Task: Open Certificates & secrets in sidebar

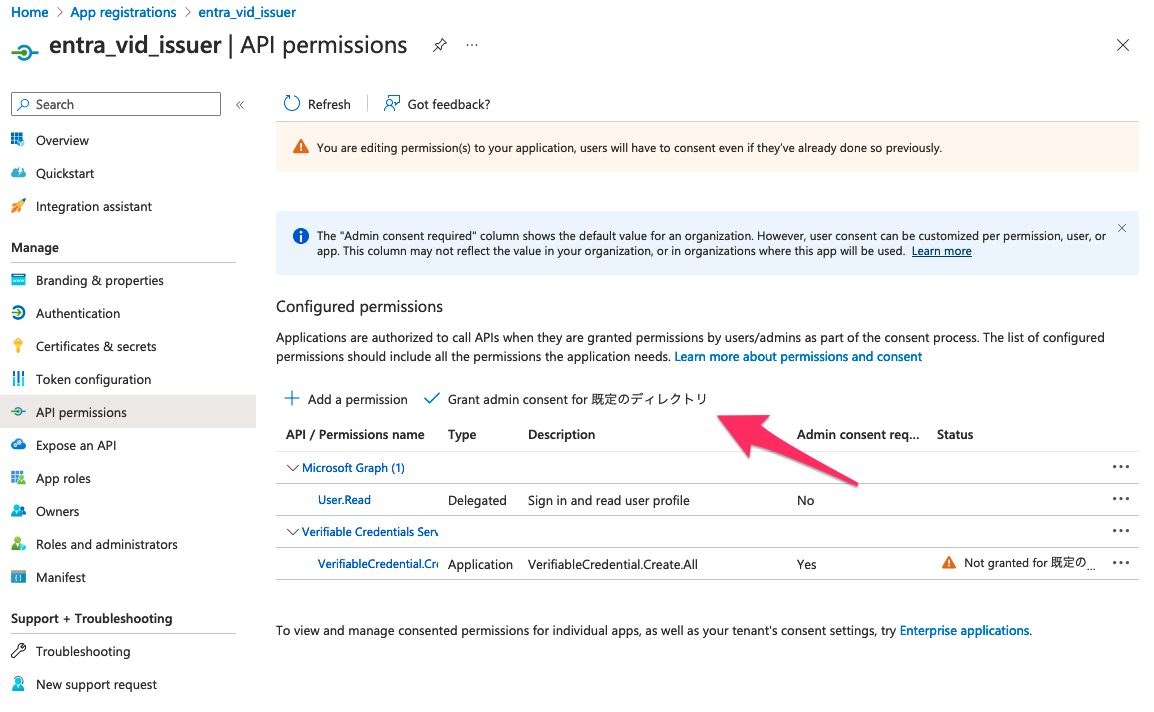Action: [96, 347]
